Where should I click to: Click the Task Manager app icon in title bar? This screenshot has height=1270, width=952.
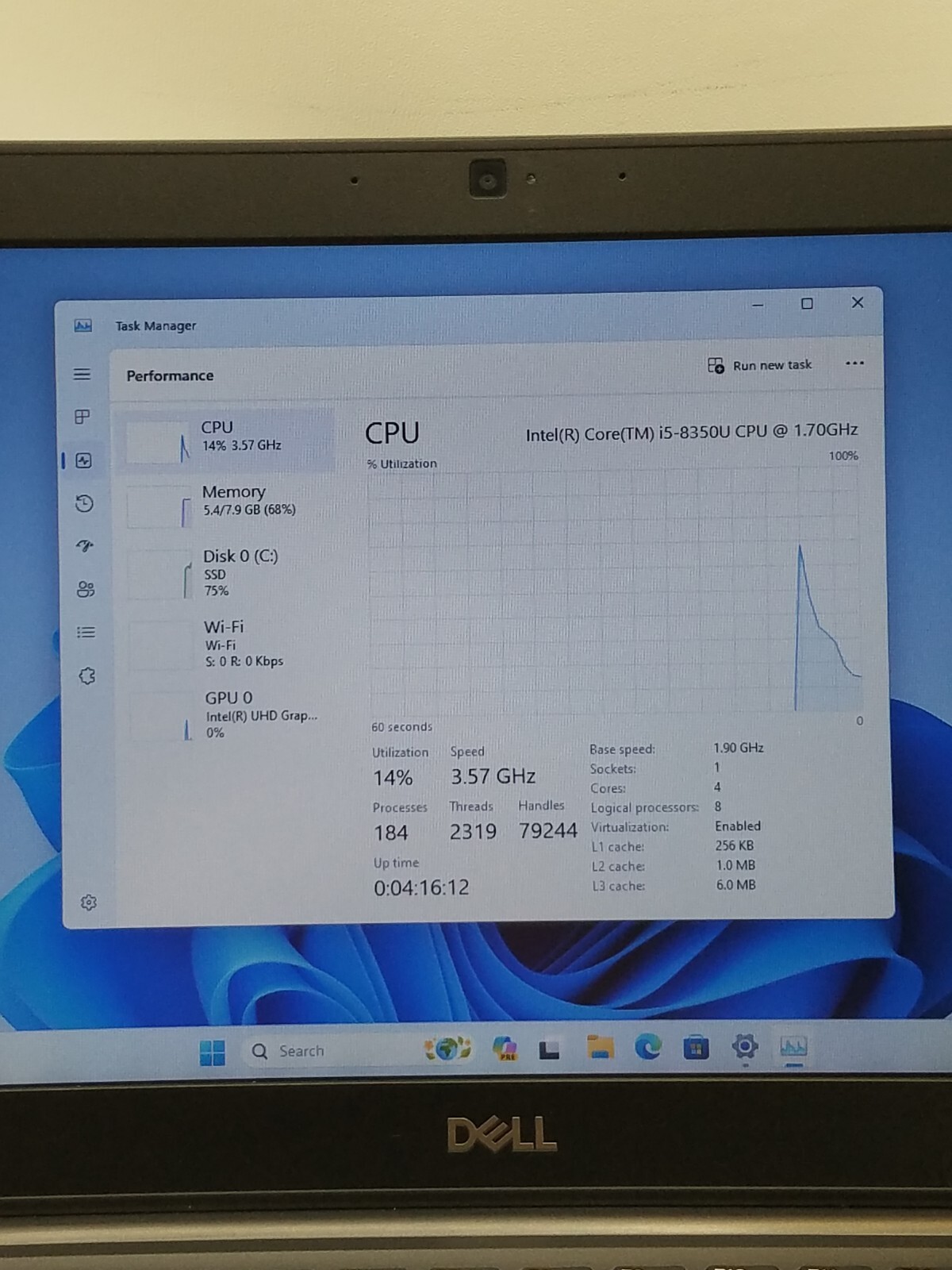(x=83, y=325)
